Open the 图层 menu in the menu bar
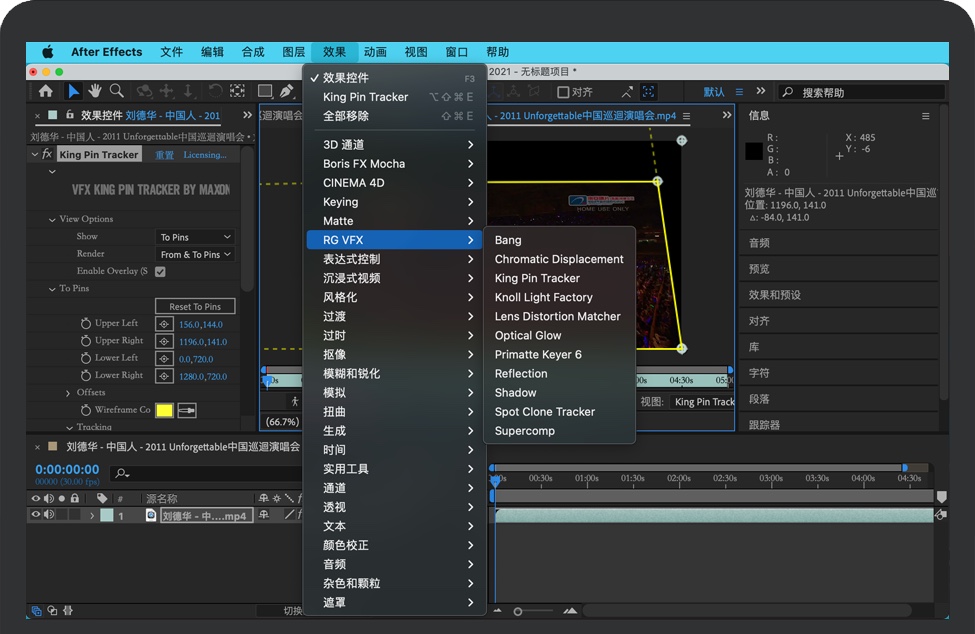 [x=293, y=52]
